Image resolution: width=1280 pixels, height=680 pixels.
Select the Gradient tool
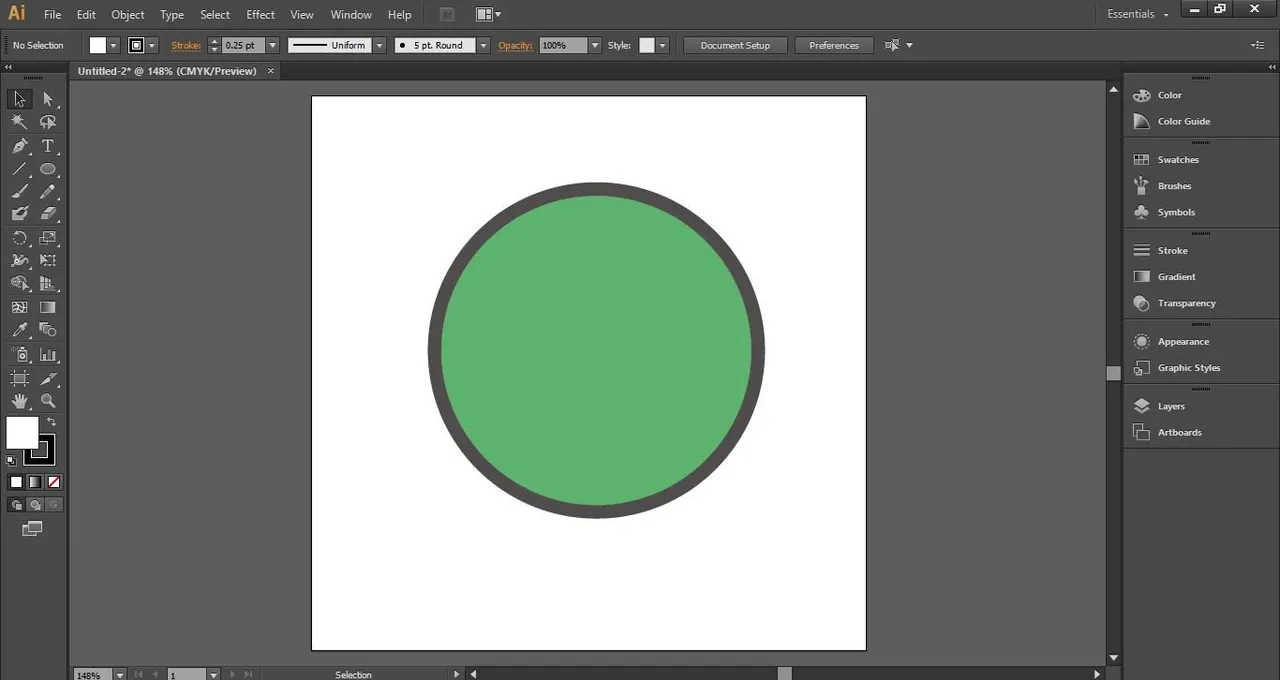pos(48,308)
